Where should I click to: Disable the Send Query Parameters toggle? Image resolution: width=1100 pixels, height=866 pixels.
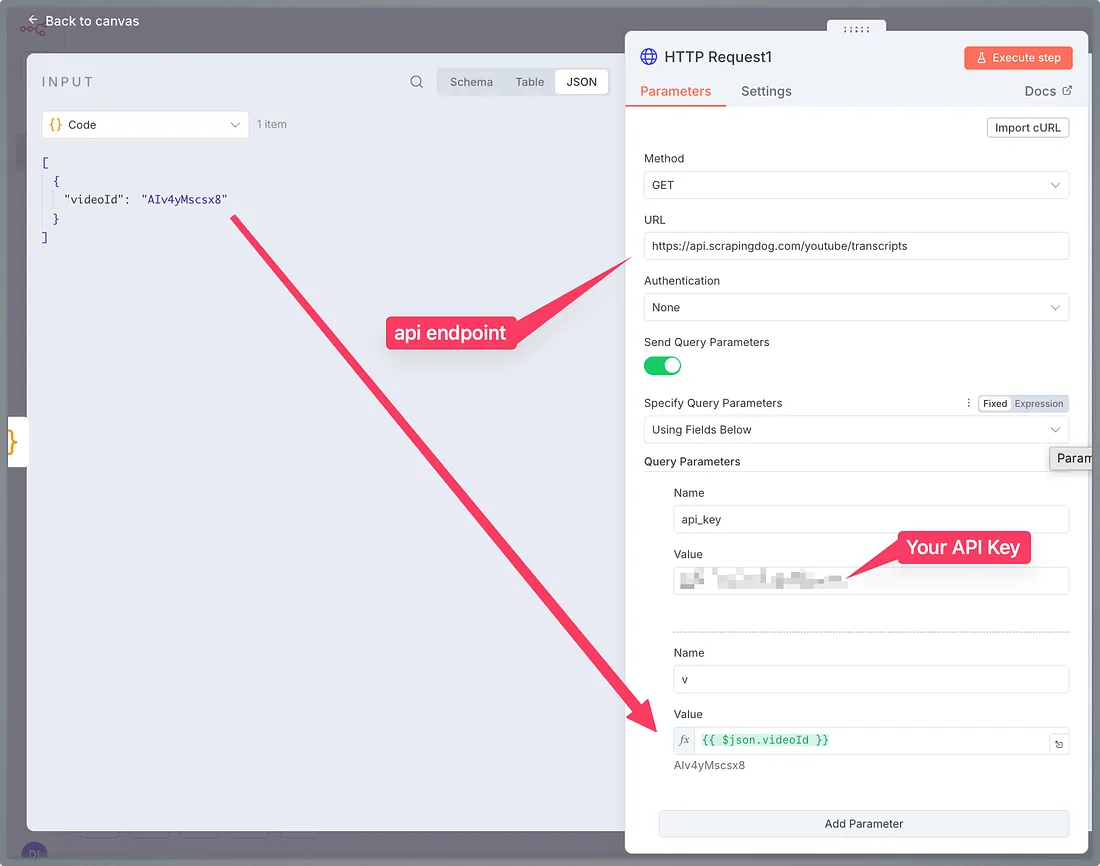(662, 366)
